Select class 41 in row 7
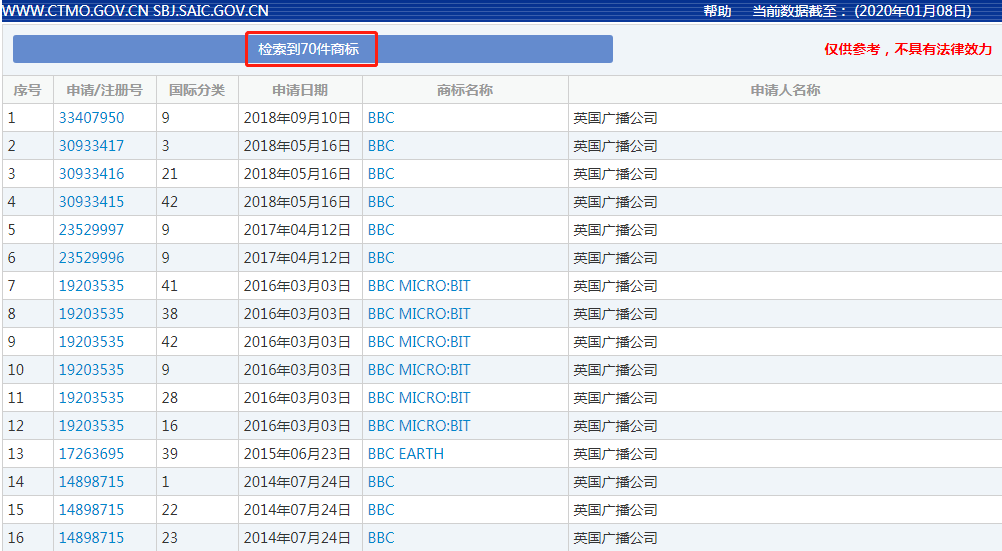 169,286
